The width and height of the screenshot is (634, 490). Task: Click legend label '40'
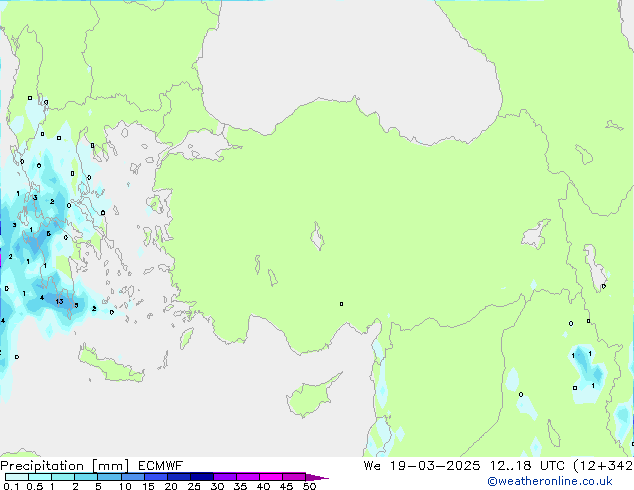click(263, 486)
